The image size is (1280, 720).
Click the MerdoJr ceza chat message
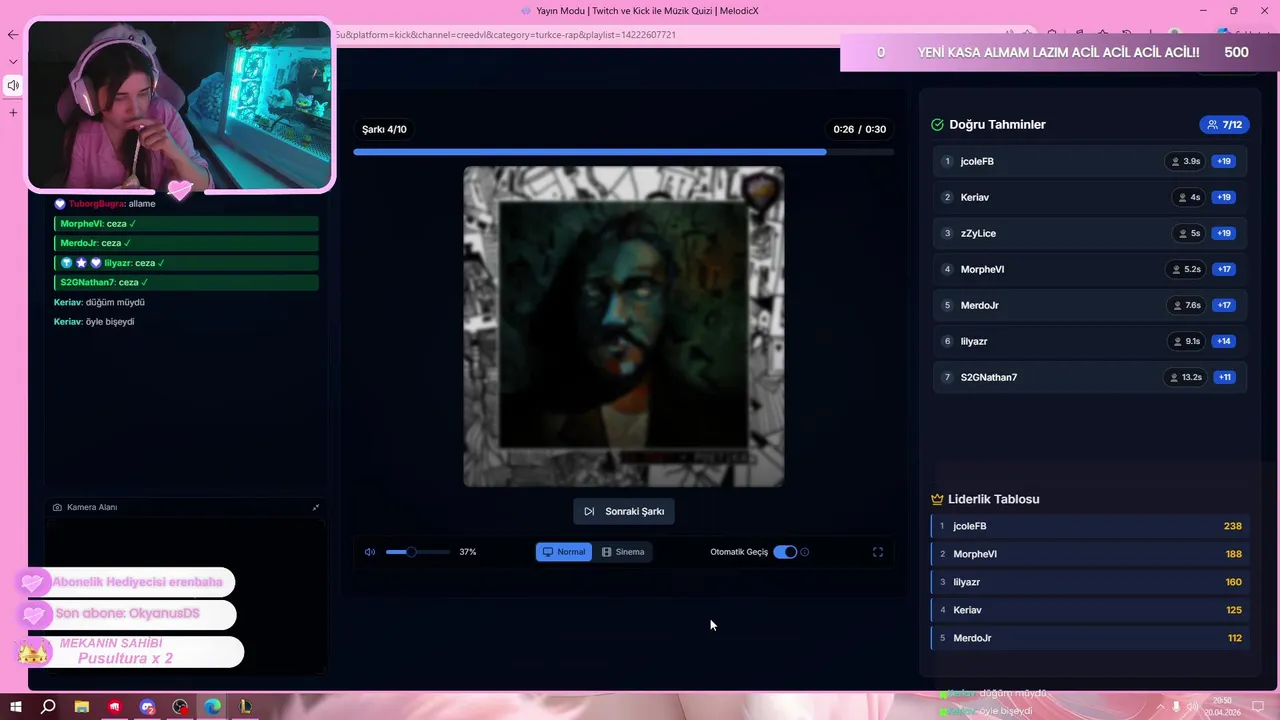(186, 243)
